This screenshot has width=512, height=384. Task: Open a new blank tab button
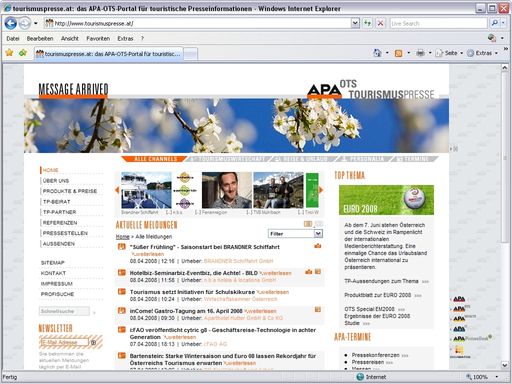coord(190,54)
